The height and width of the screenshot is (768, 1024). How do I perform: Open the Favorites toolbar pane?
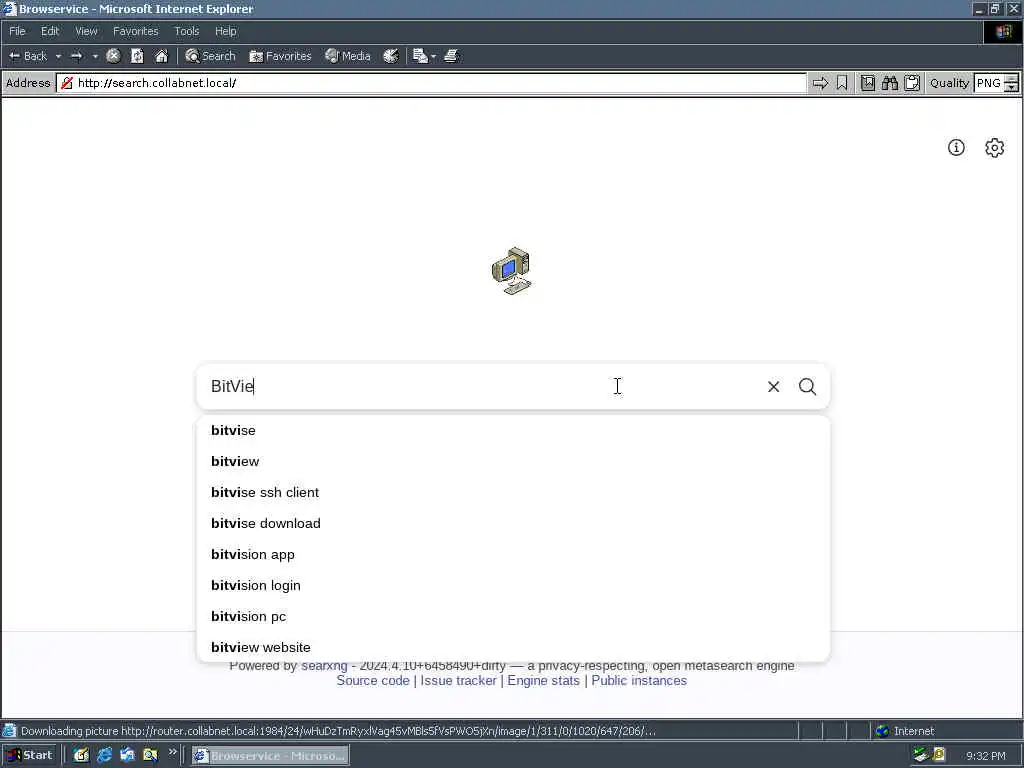(280, 56)
